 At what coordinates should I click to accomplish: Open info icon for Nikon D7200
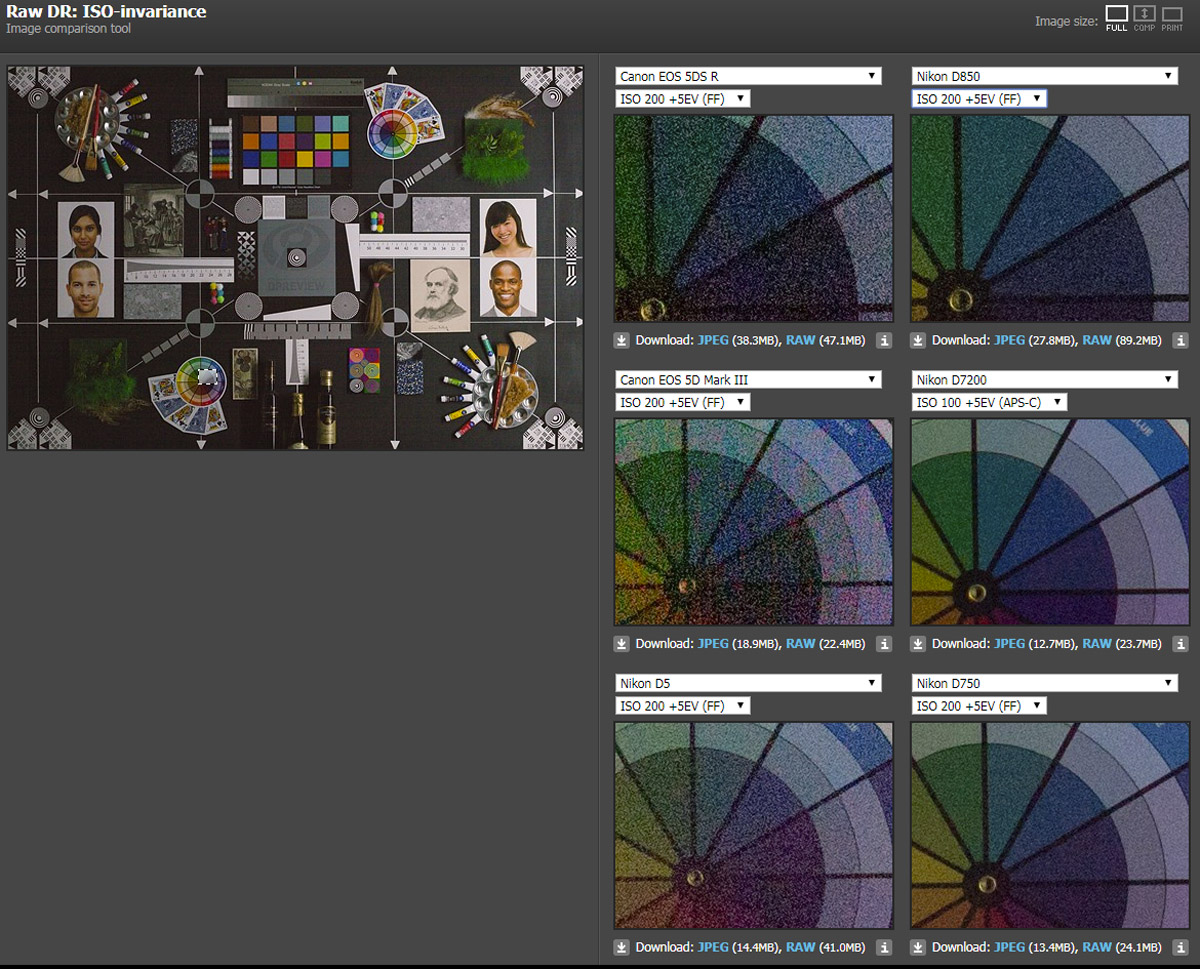point(1181,644)
